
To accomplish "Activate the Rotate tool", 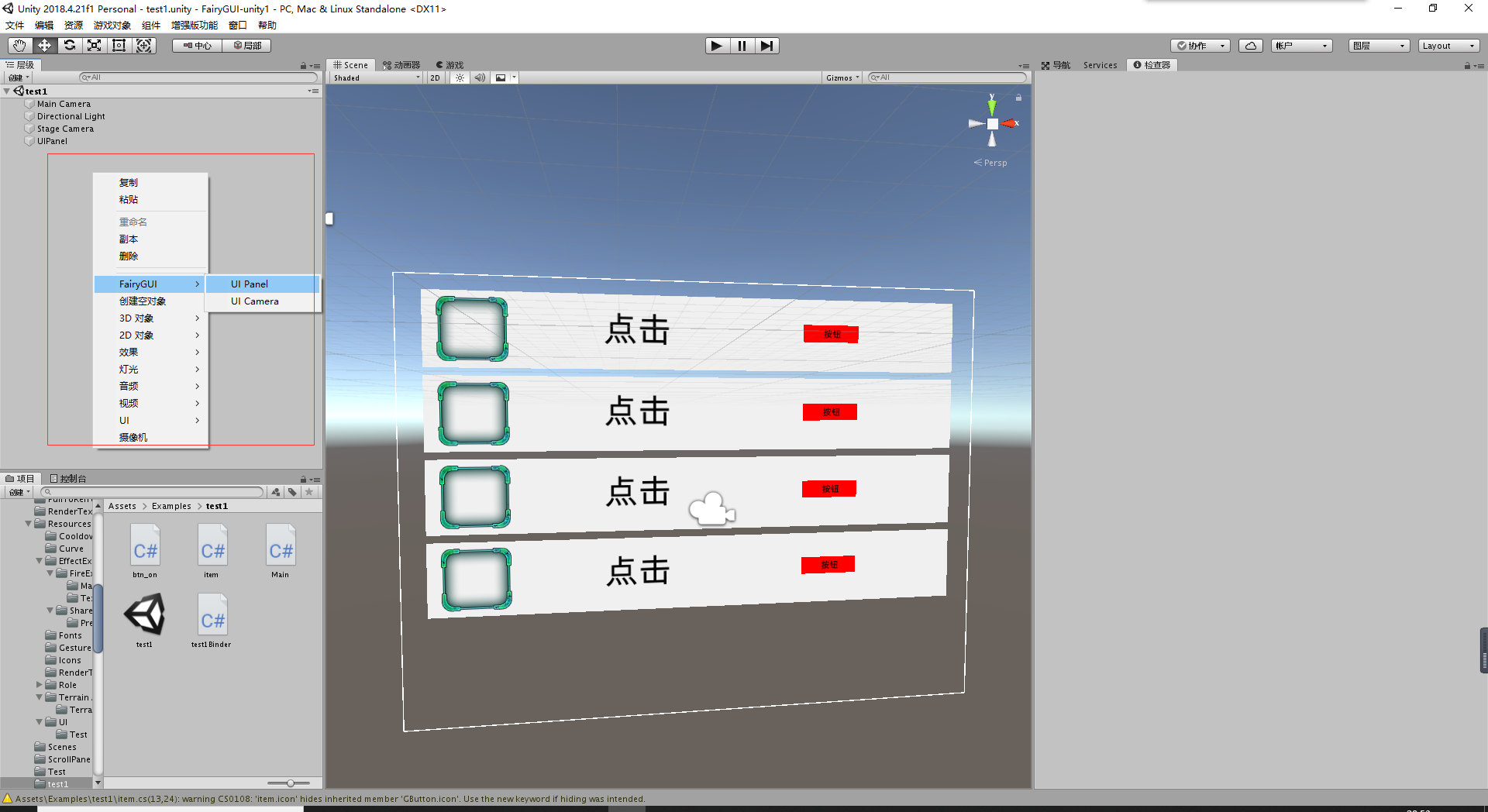I will [x=70, y=45].
